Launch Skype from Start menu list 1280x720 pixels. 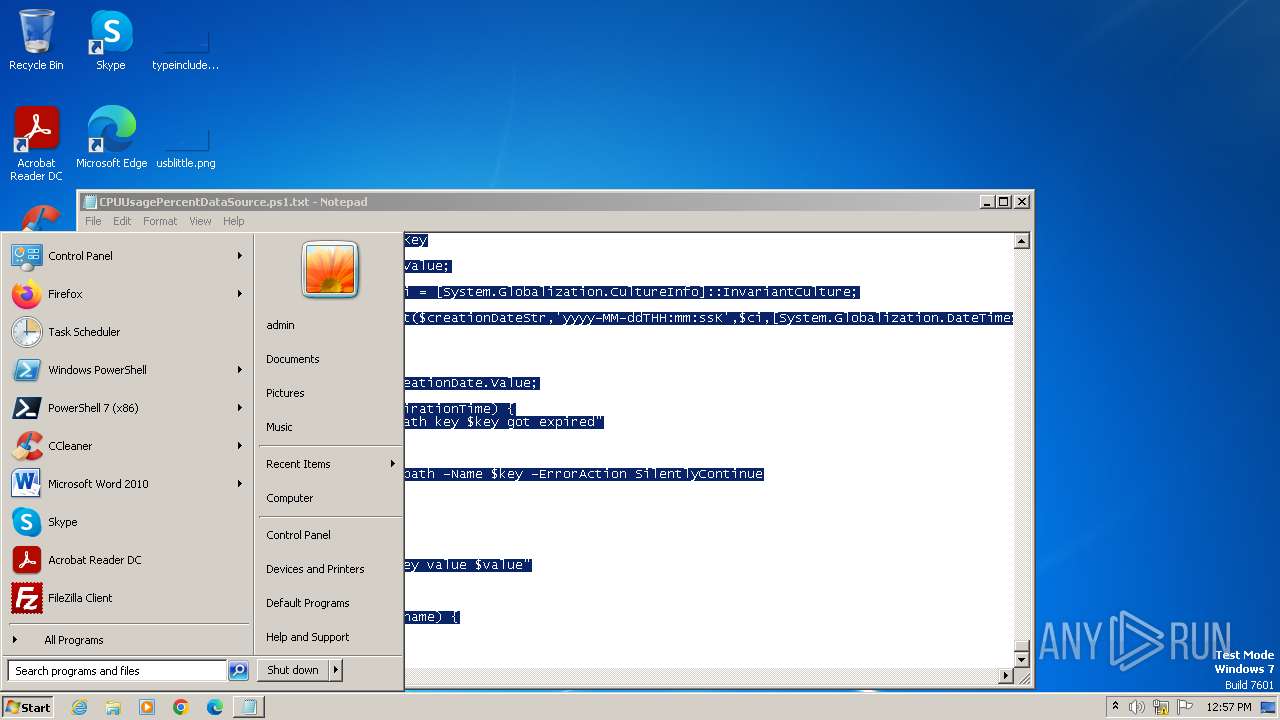(127, 522)
